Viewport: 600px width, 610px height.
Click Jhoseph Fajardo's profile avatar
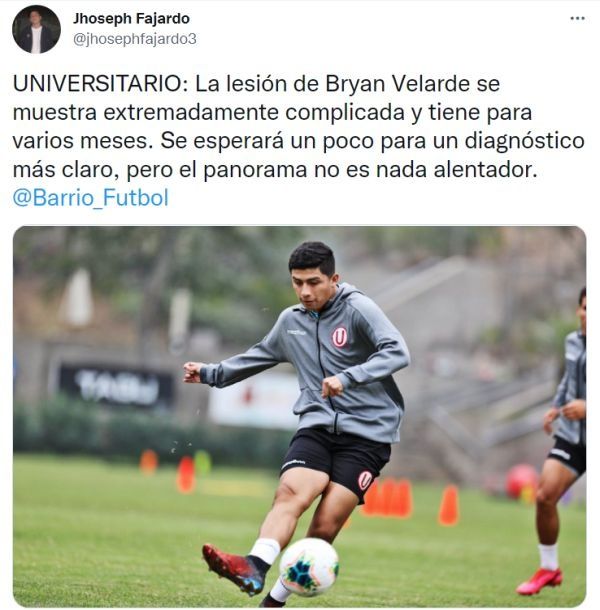tap(36, 29)
